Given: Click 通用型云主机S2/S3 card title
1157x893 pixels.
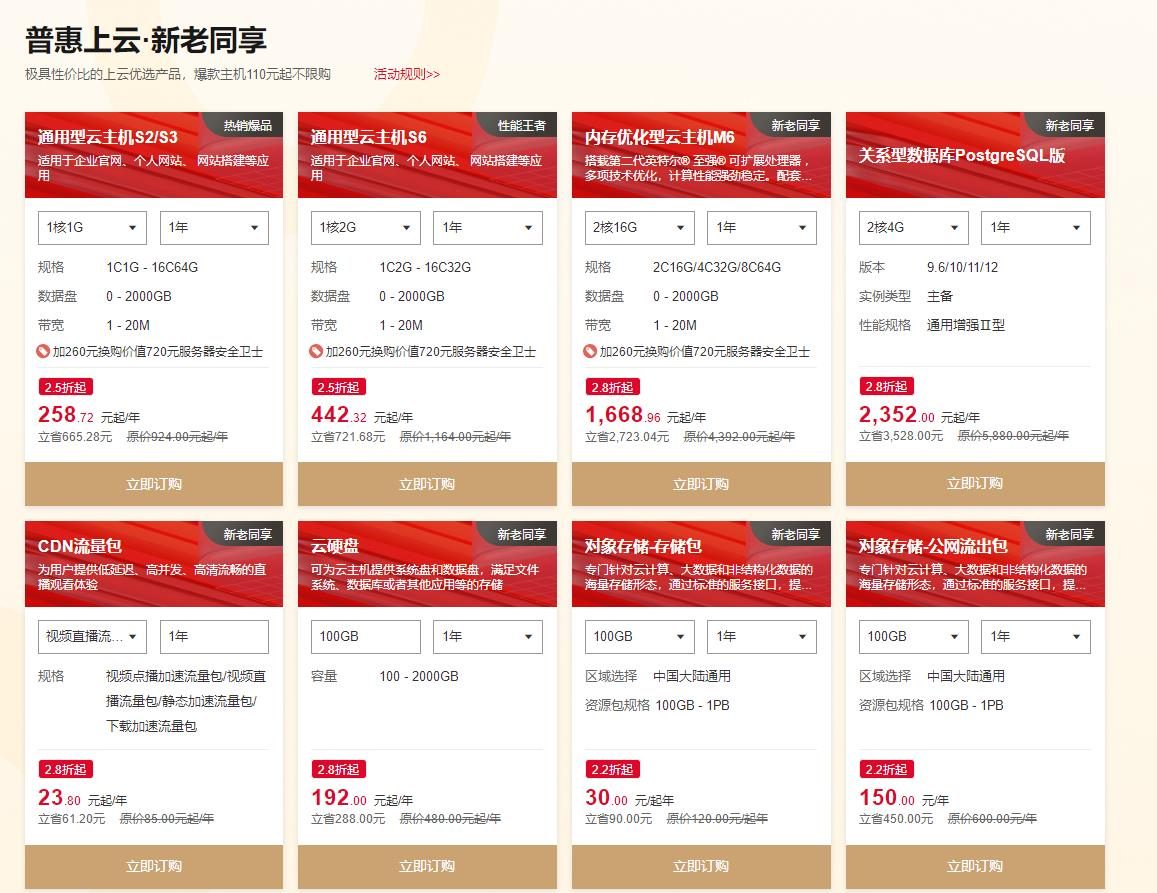Looking at the screenshot, I should 108,137.
